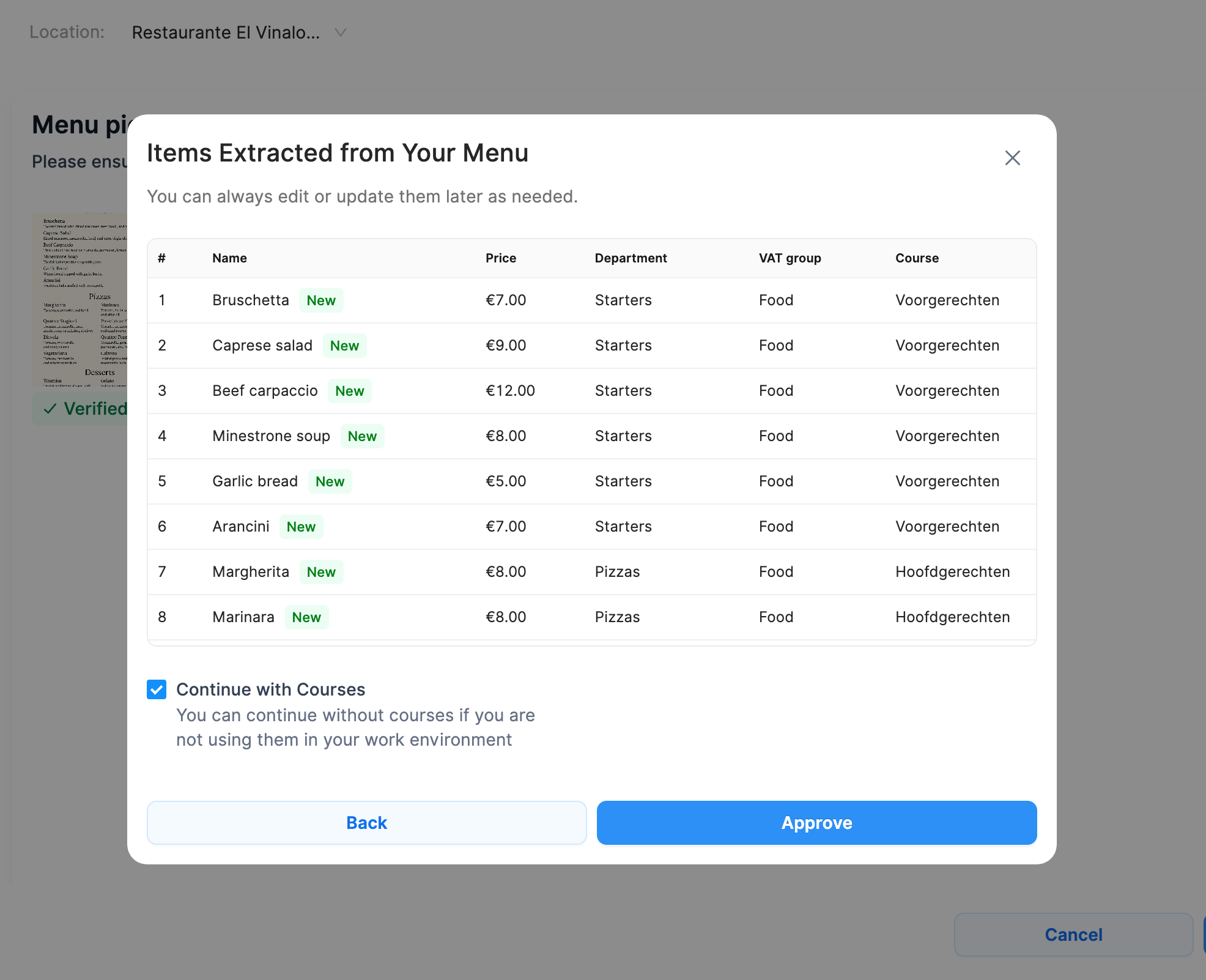
Task: Click the New tag on Minestrone soup
Action: 362,436
